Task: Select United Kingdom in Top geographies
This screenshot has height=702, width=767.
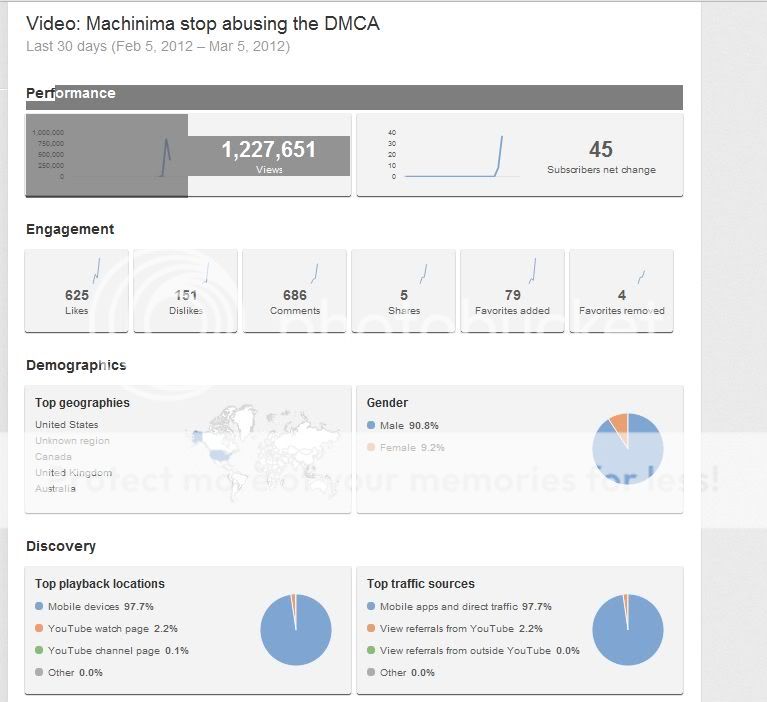Action: (x=74, y=473)
